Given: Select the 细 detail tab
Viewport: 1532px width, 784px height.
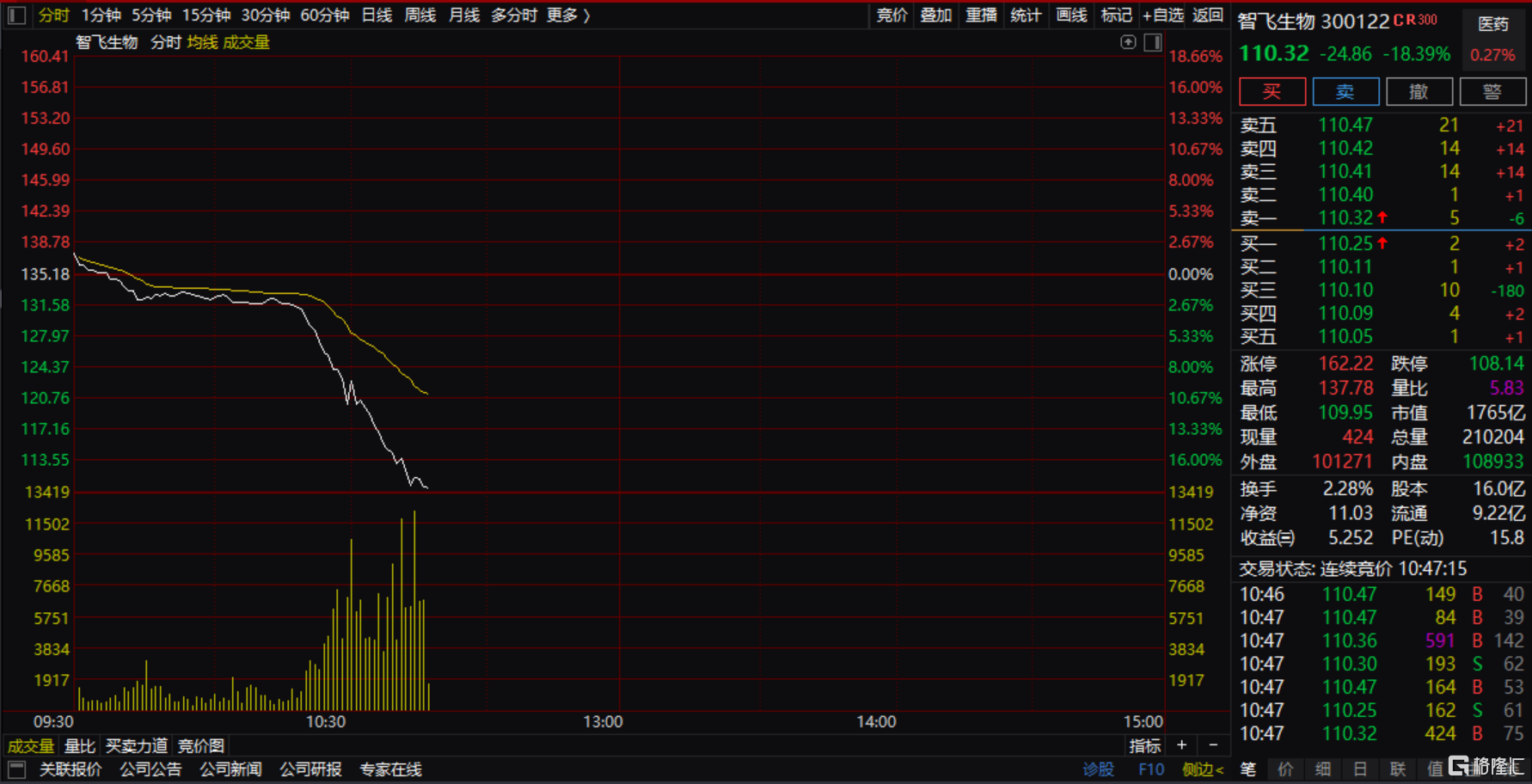Looking at the screenshot, I should pos(1323,769).
